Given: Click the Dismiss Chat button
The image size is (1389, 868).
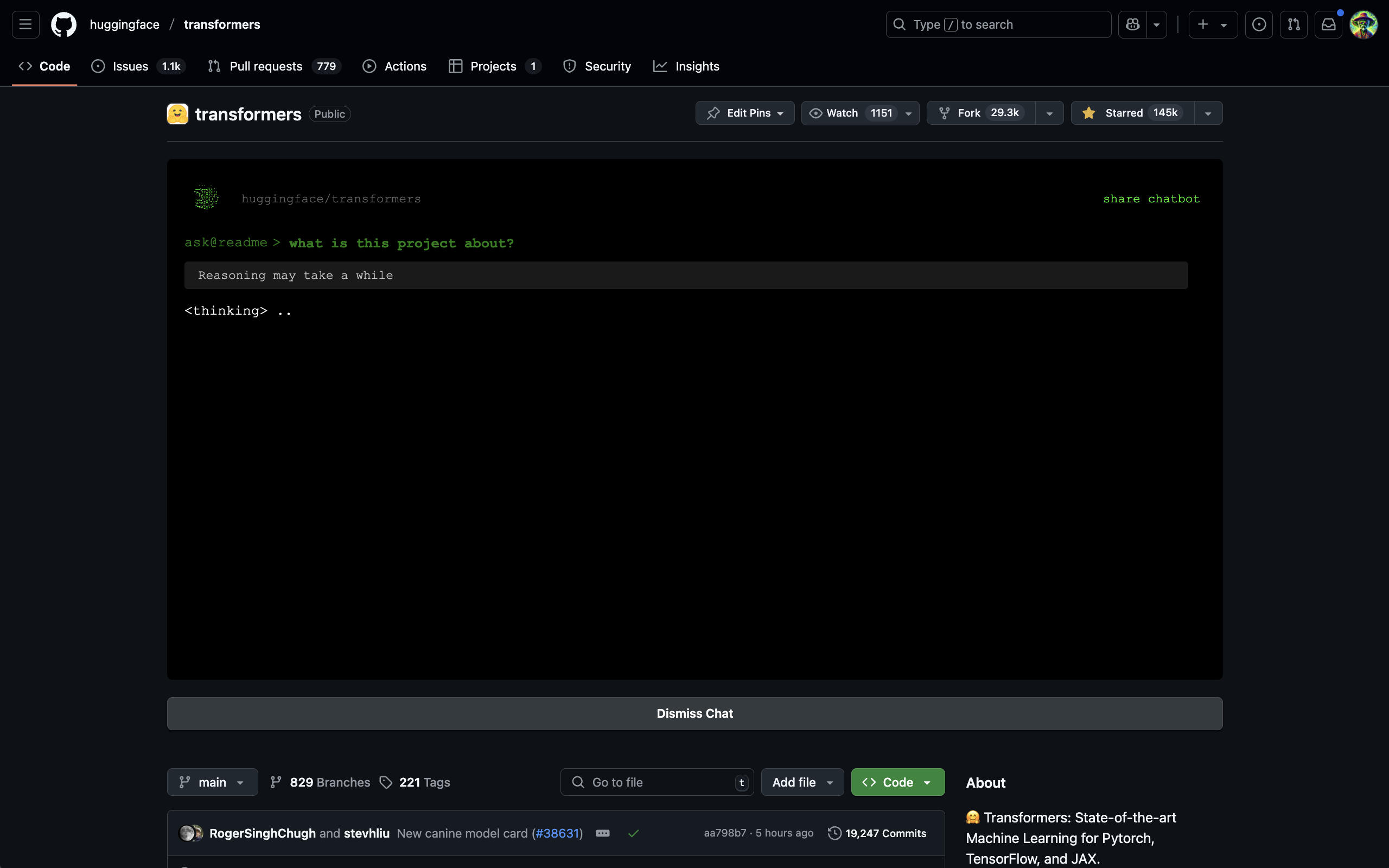Looking at the screenshot, I should pyautogui.click(x=694, y=713).
